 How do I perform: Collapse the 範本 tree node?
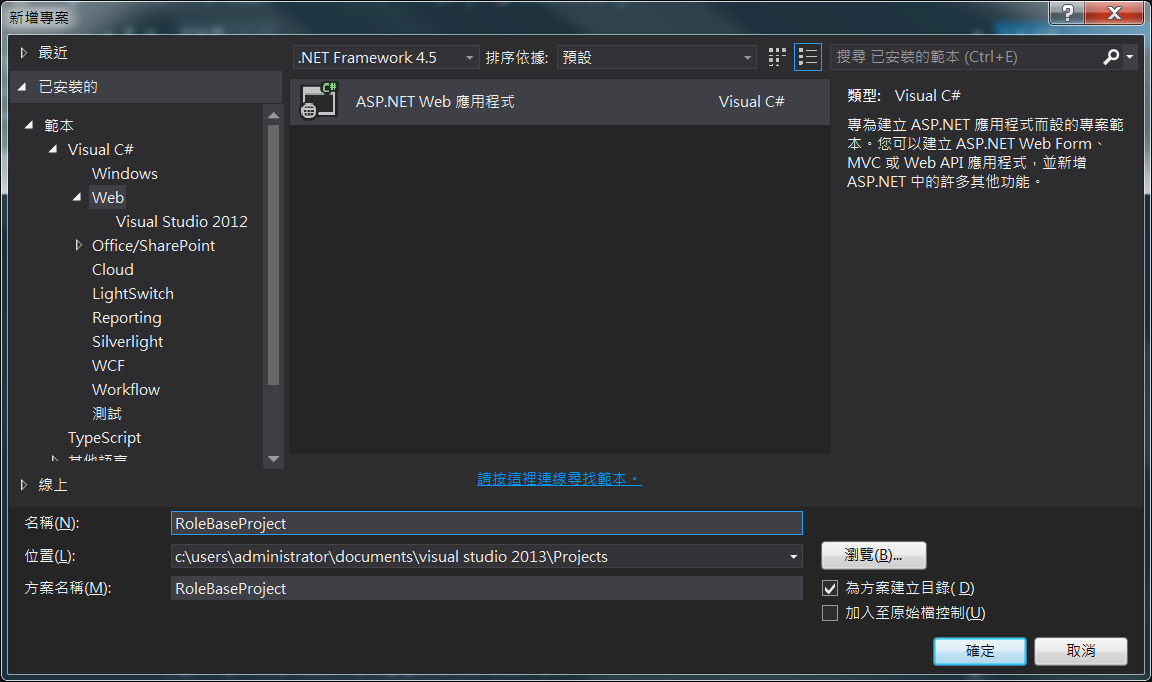(x=29, y=125)
